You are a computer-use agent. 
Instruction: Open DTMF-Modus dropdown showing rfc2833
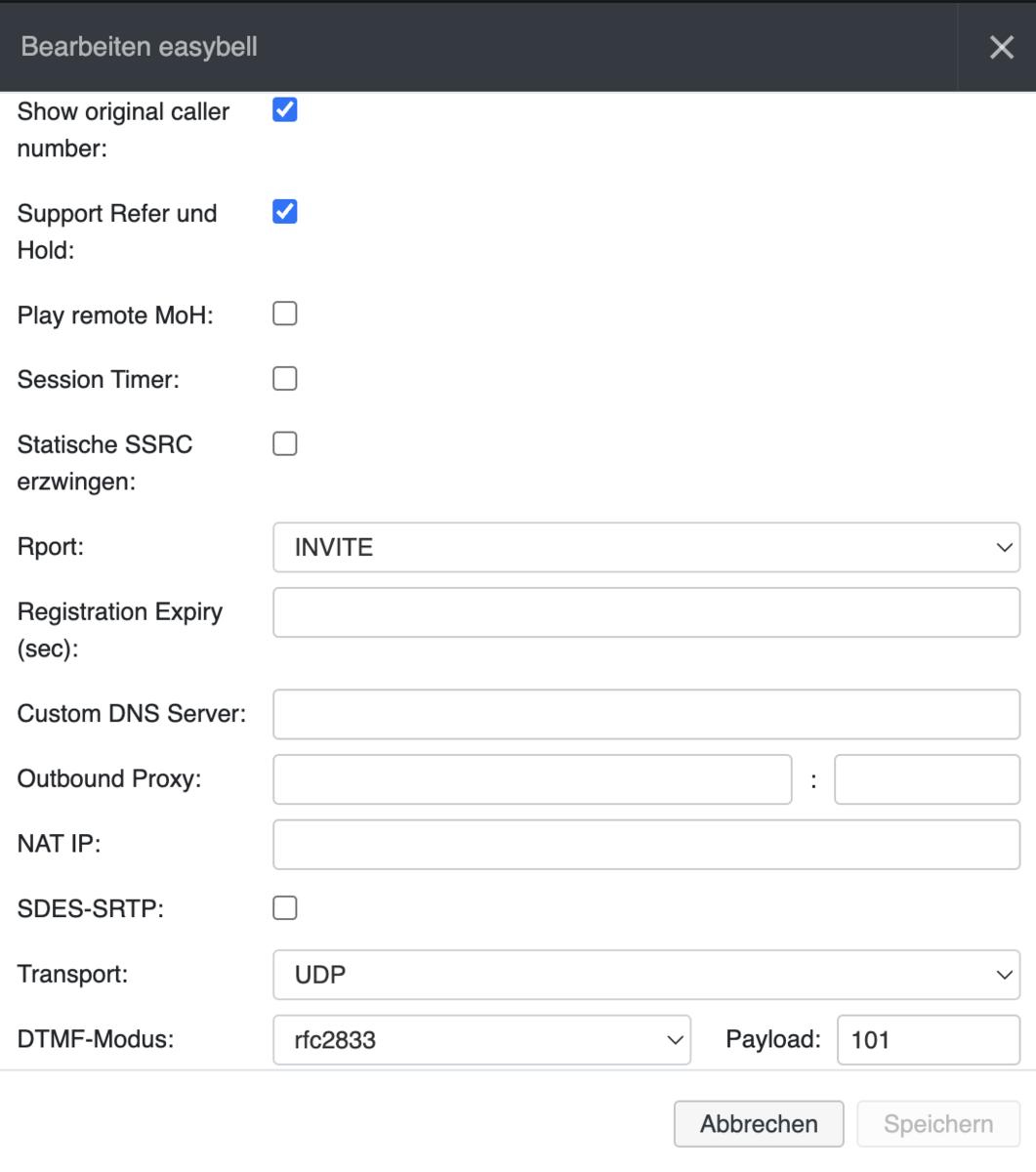[x=480, y=1040]
